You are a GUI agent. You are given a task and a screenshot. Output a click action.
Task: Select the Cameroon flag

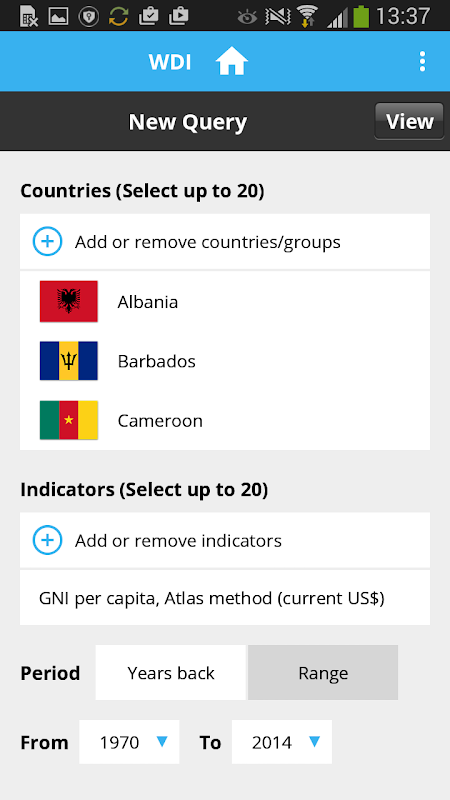(69, 420)
